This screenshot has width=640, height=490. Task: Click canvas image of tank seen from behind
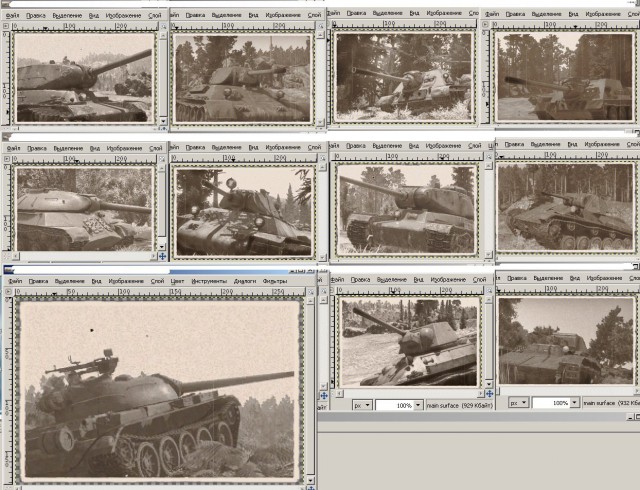click(566, 341)
